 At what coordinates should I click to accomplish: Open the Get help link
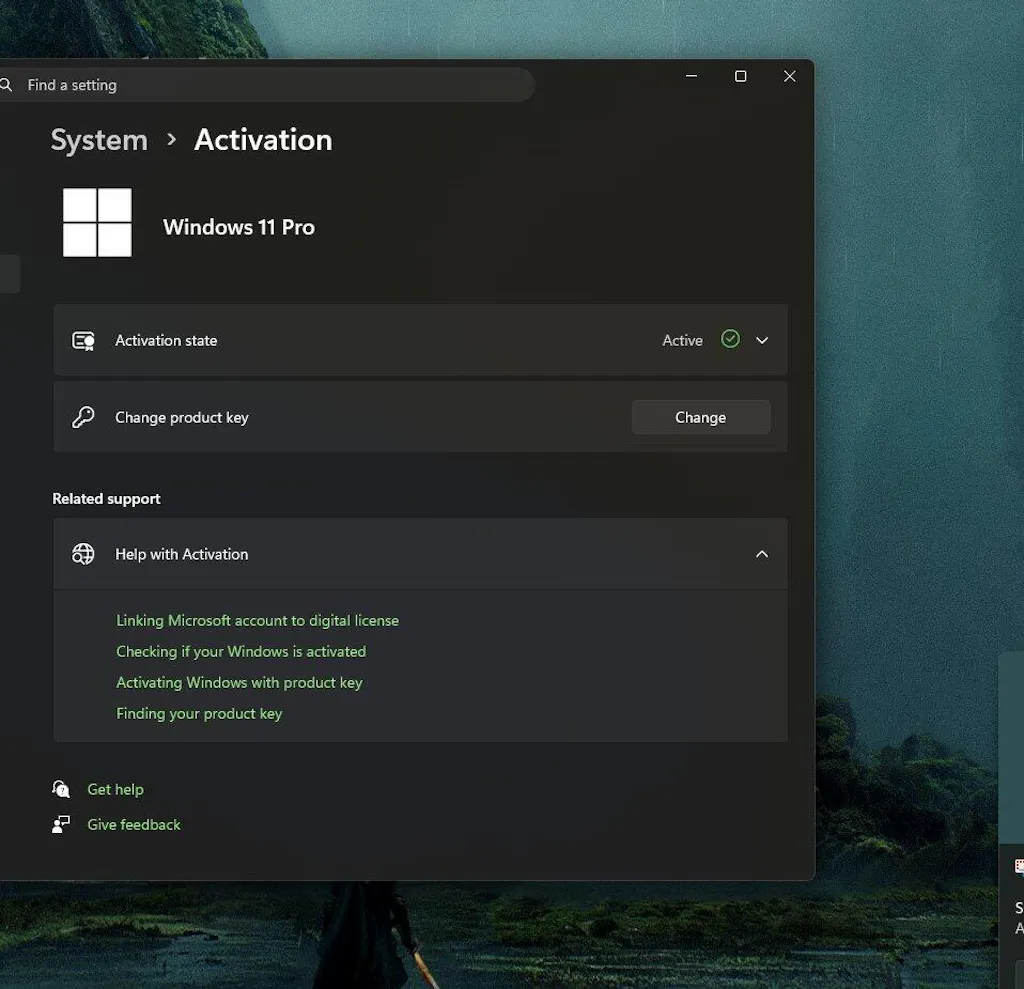tap(115, 789)
